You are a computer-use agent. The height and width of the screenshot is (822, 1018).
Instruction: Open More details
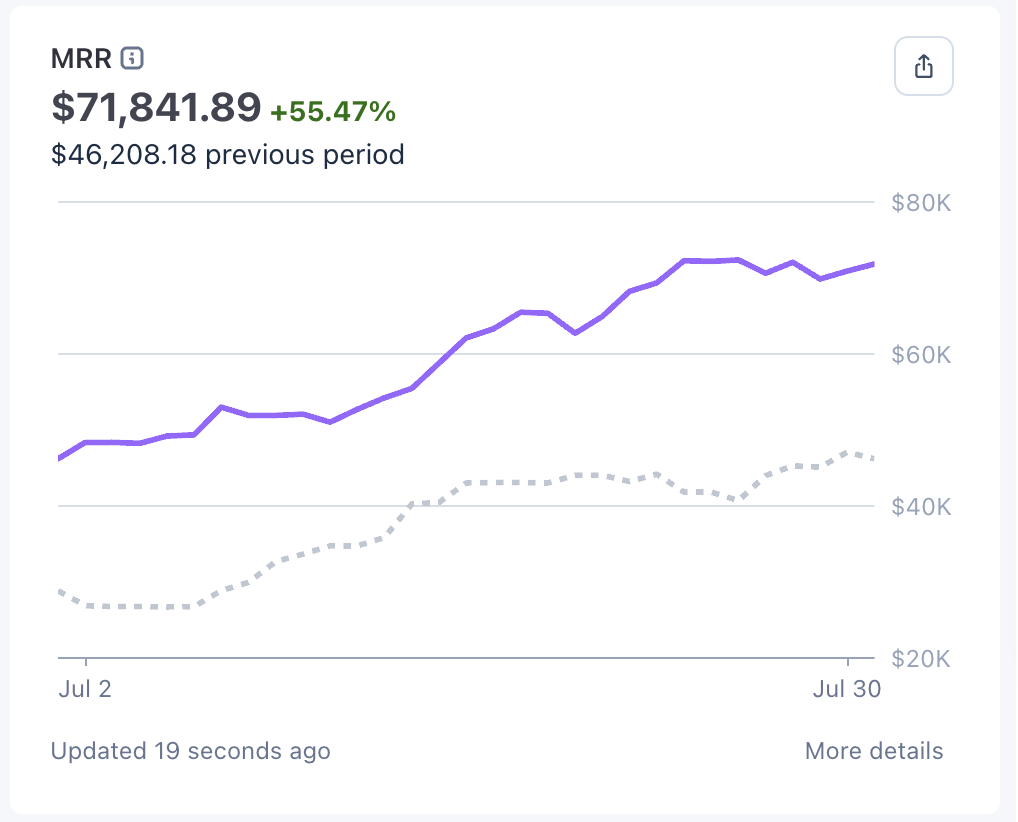pyautogui.click(x=873, y=751)
